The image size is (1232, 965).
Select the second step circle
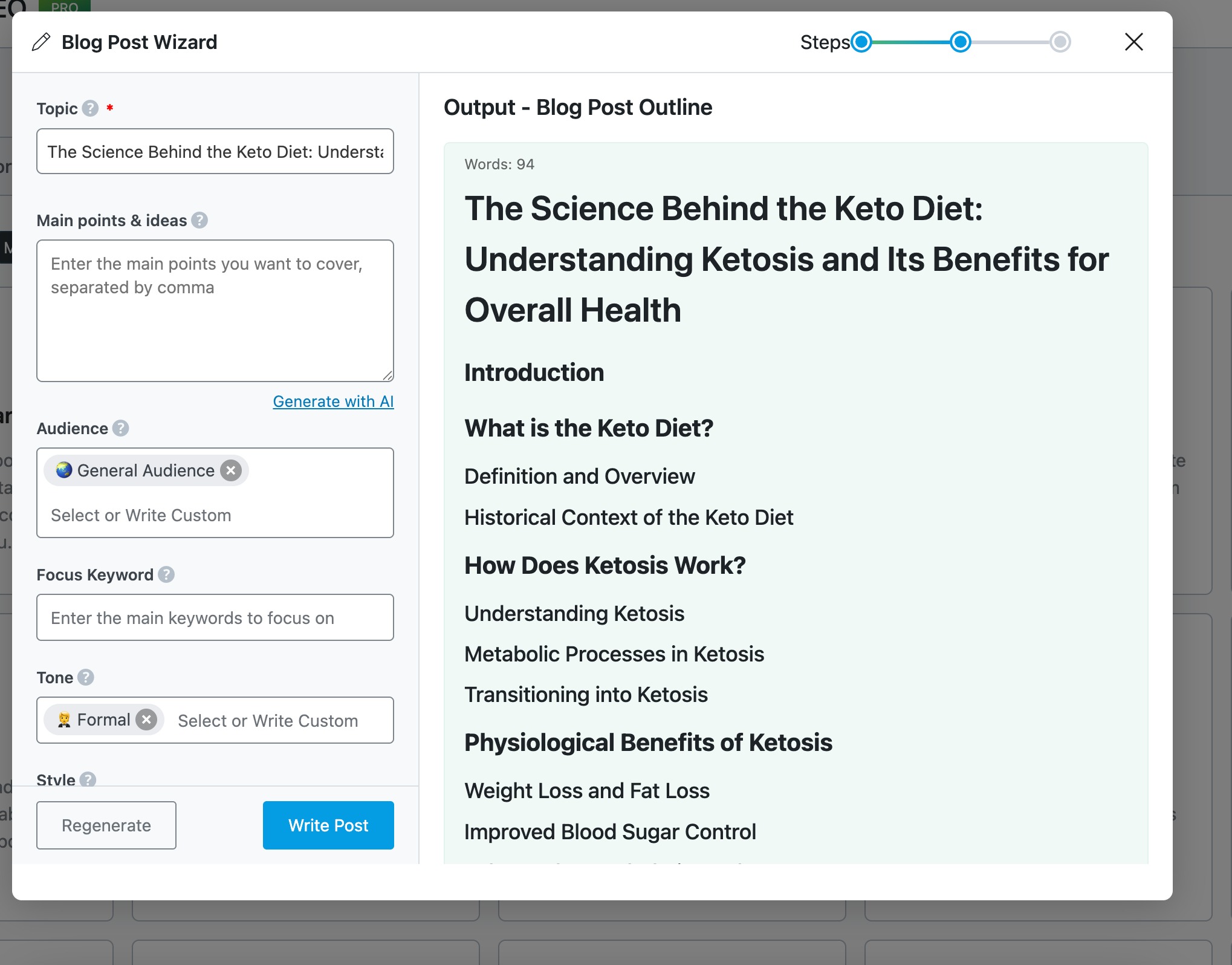[960, 42]
